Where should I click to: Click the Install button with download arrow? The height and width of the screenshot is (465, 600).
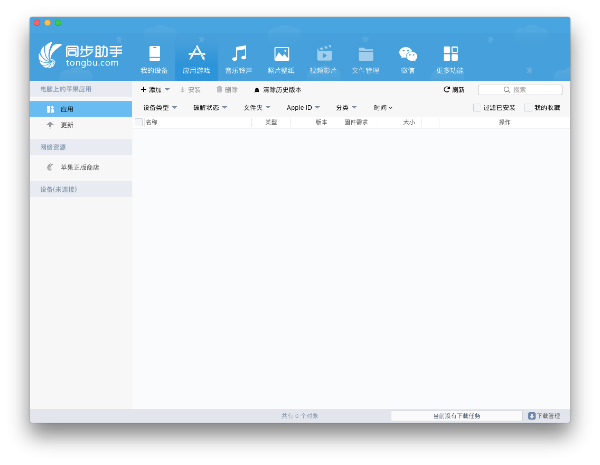click(x=190, y=90)
